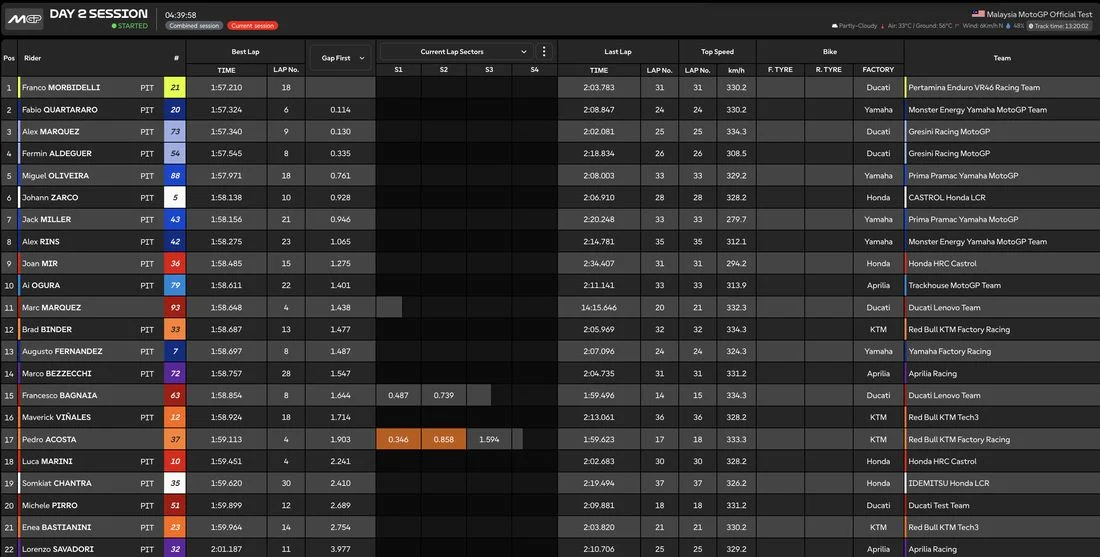The image size is (1100, 557).
Task: Click the S3 sector column header
Action: point(489,70)
